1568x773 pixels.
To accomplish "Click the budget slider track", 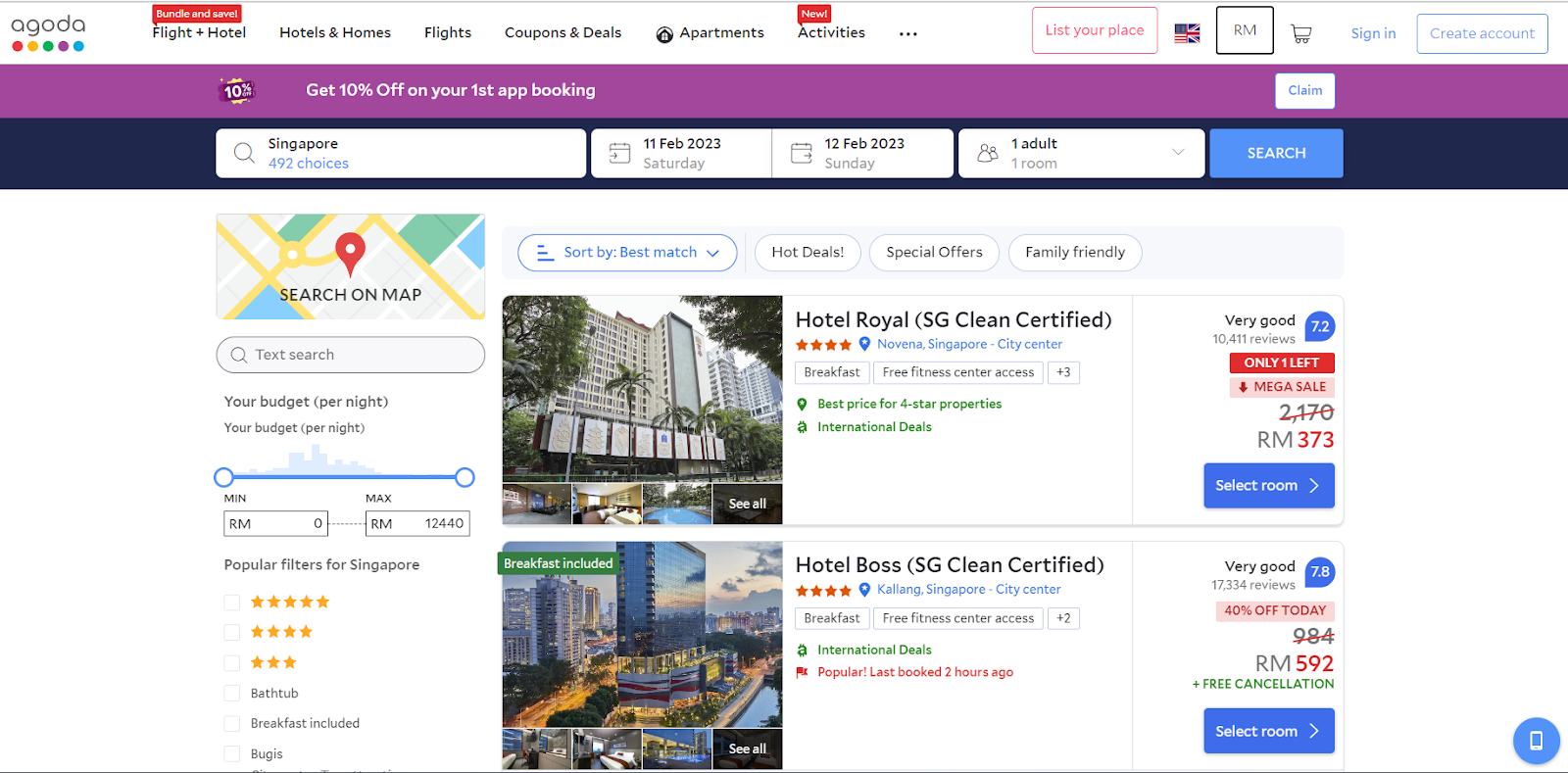I will (x=345, y=477).
